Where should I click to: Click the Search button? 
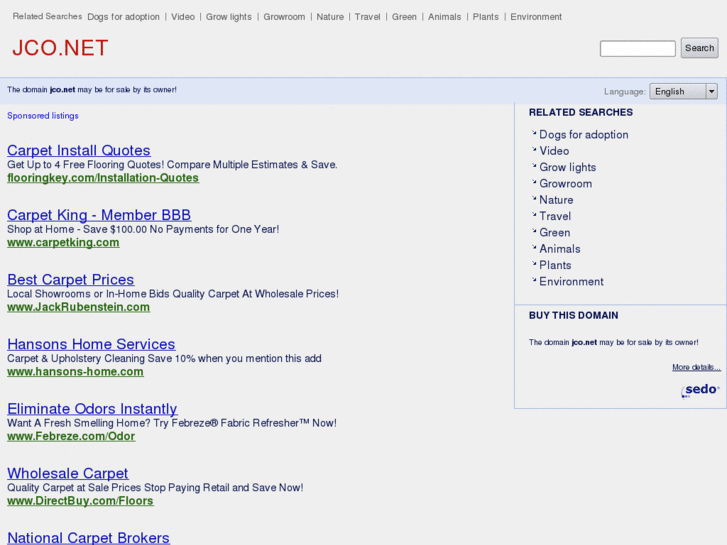click(699, 48)
